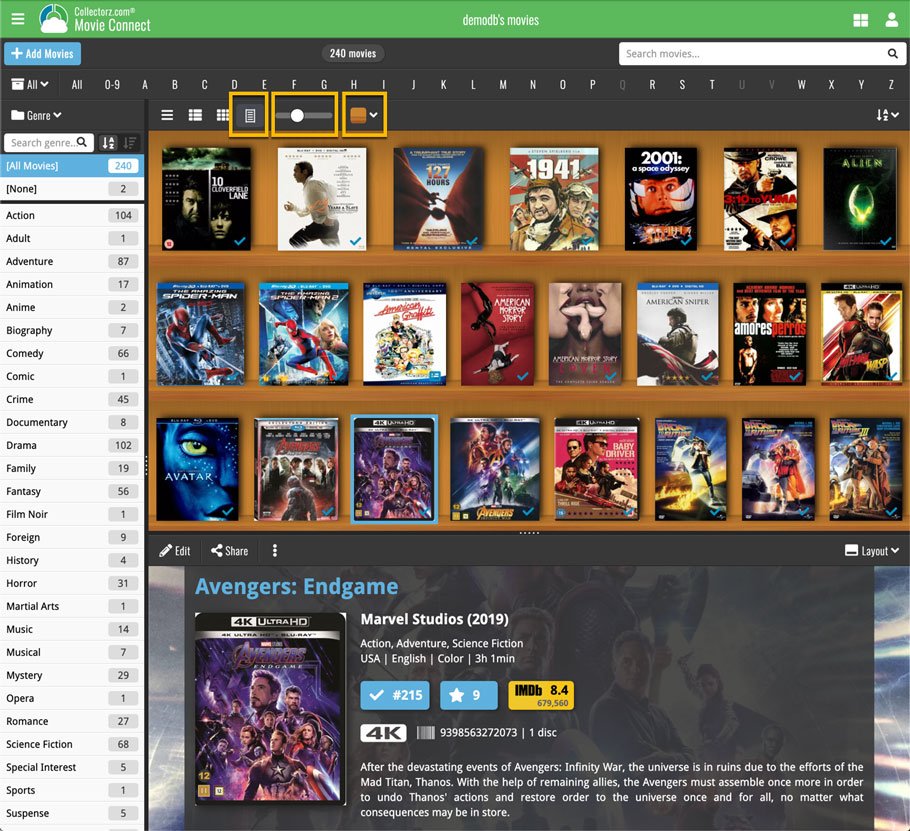Open the hamburger main menu

[x=18, y=19]
